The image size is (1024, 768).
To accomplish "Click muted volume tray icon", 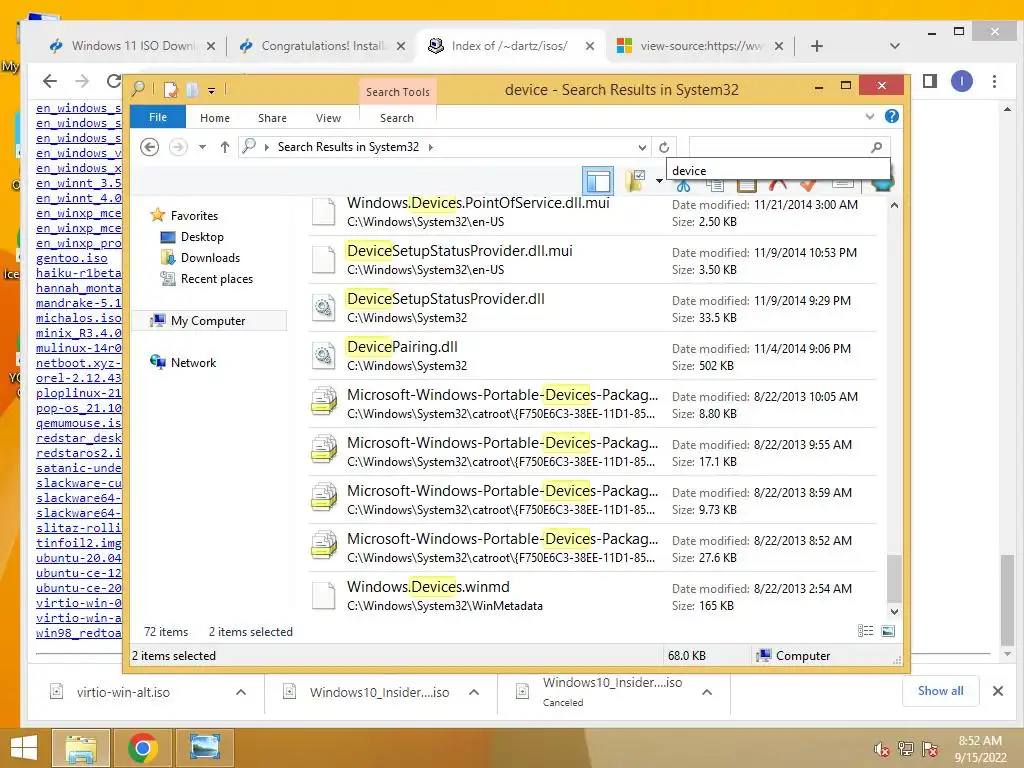I will (x=882, y=749).
